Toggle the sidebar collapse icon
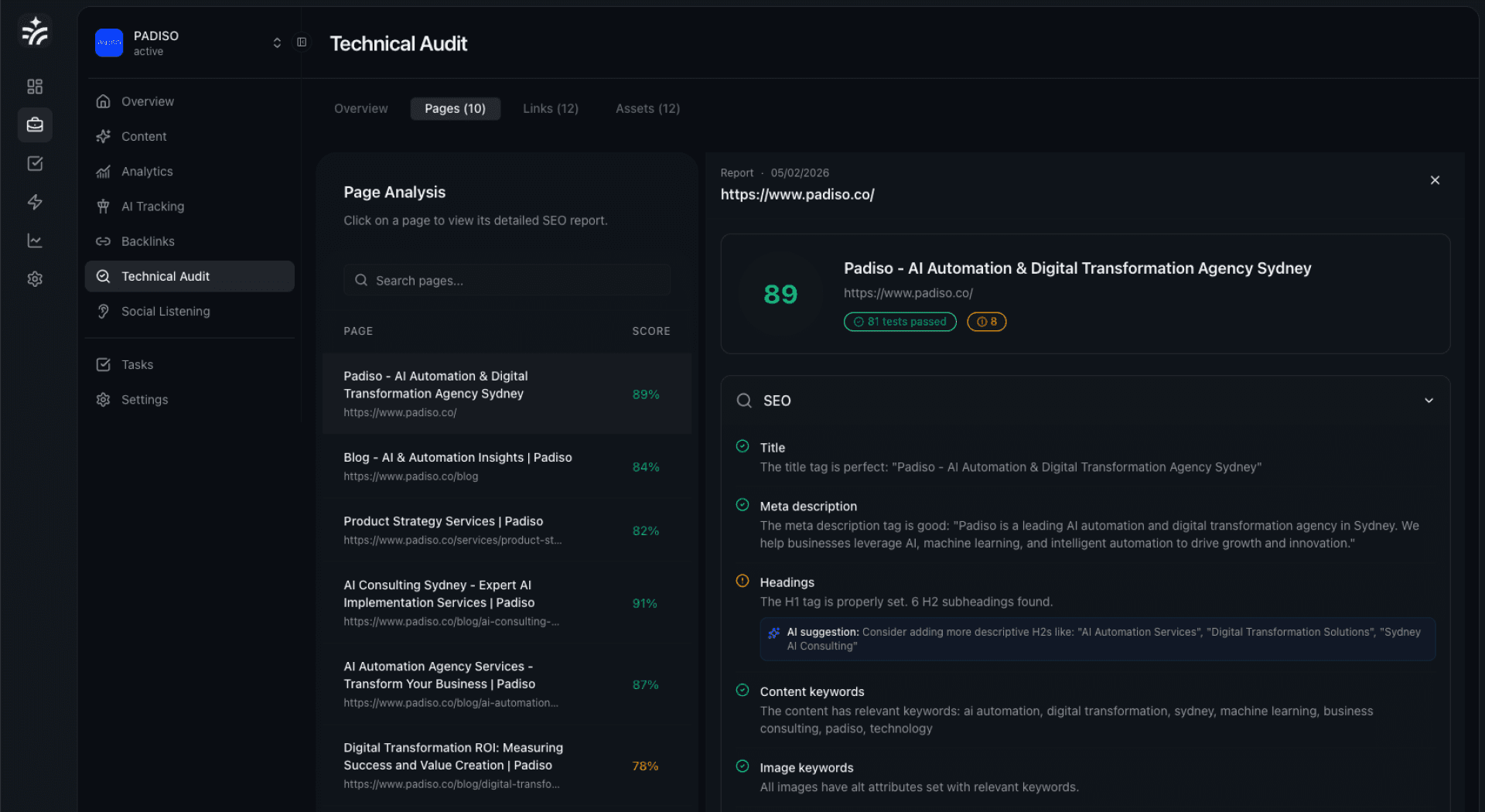This screenshot has width=1485, height=812. click(302, 43)
